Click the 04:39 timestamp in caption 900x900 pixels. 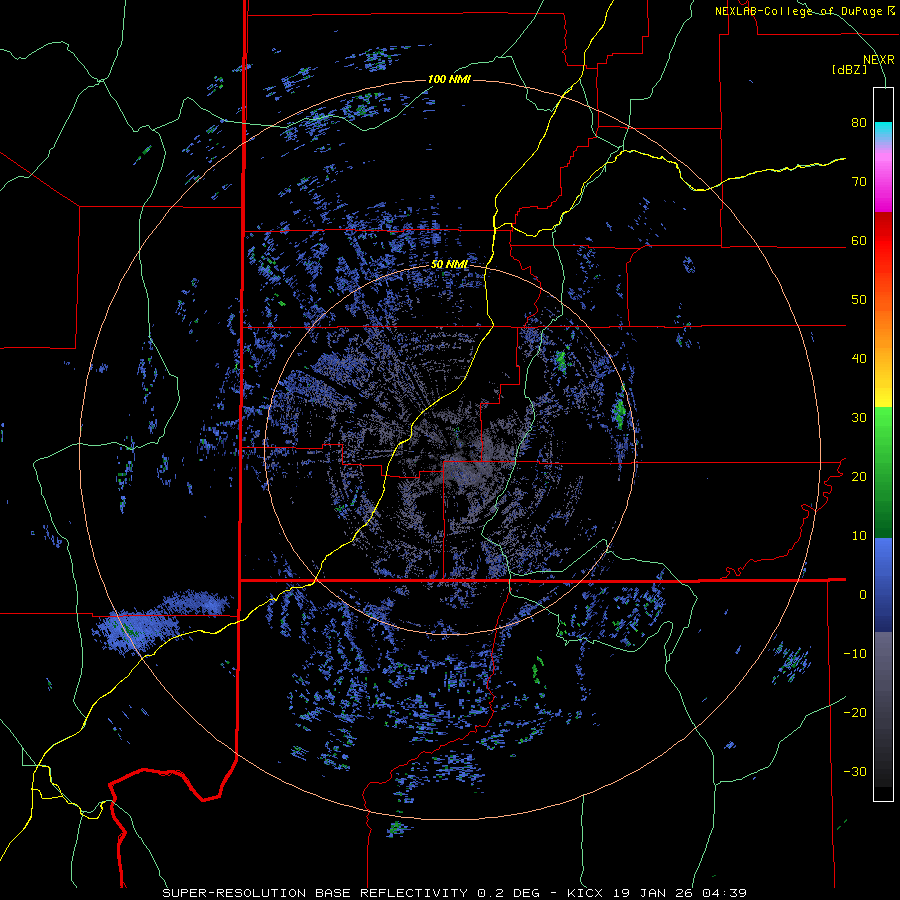[x=723, y=893]
